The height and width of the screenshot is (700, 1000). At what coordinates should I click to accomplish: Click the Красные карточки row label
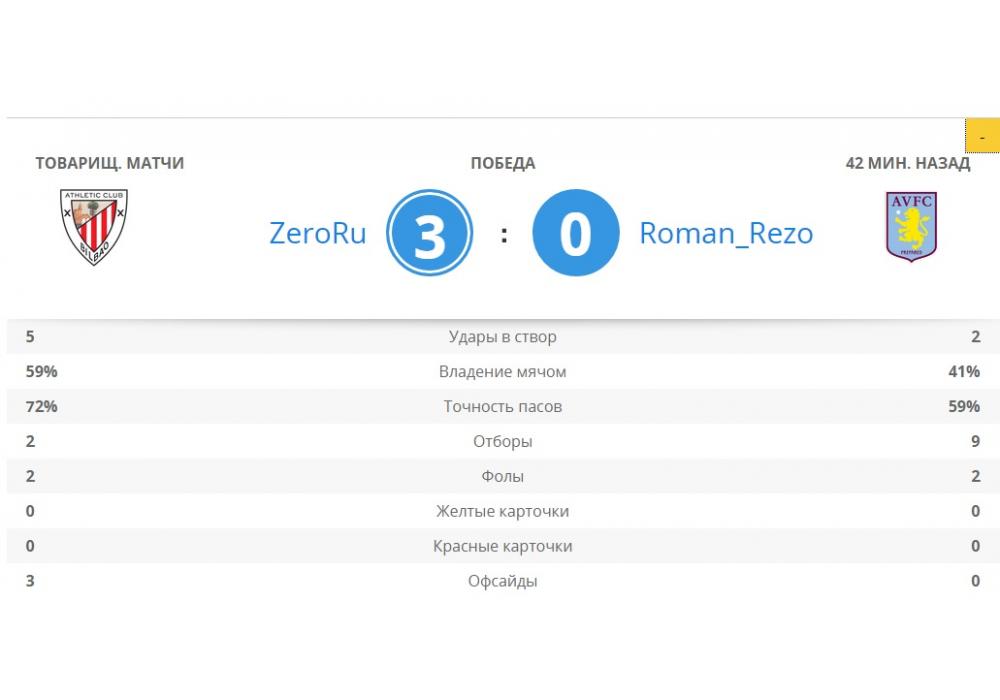click(502, 546)
